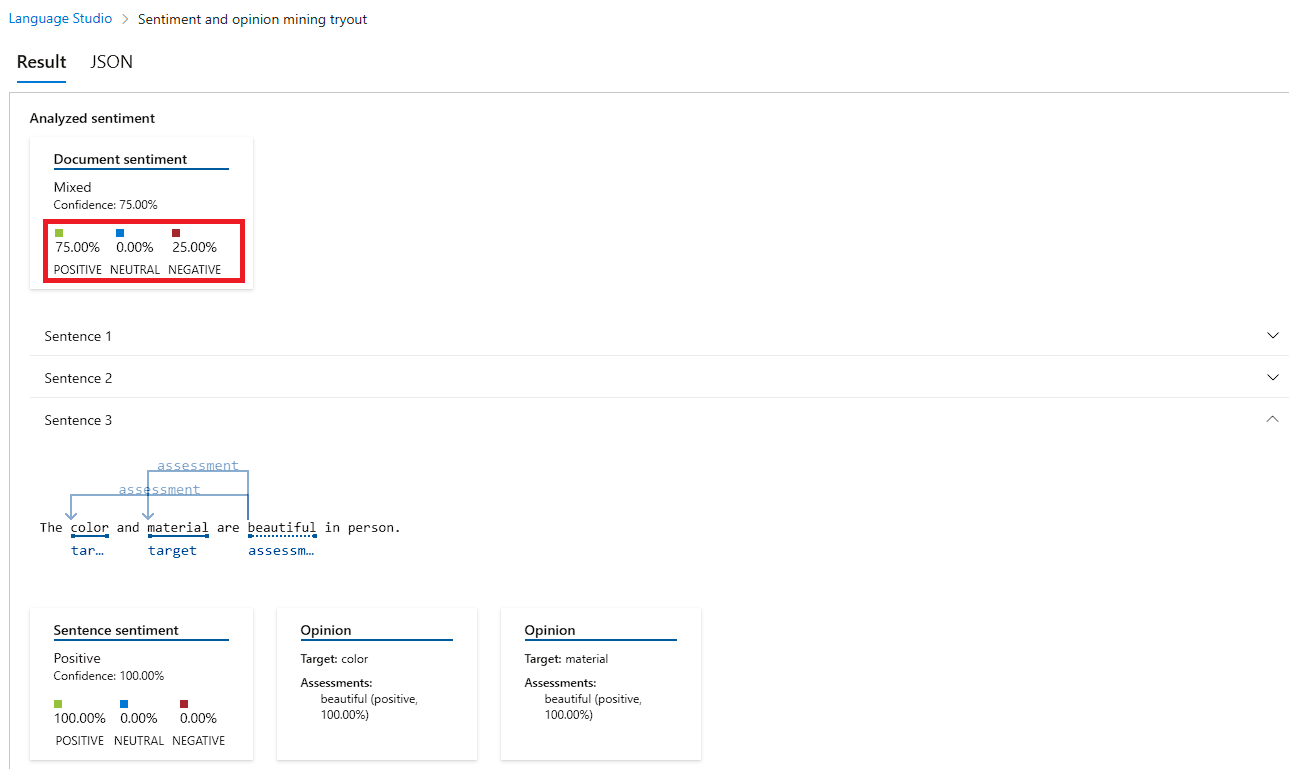Click the blue neutral swatch in Sentence sentiment

[x=124, y=704]
